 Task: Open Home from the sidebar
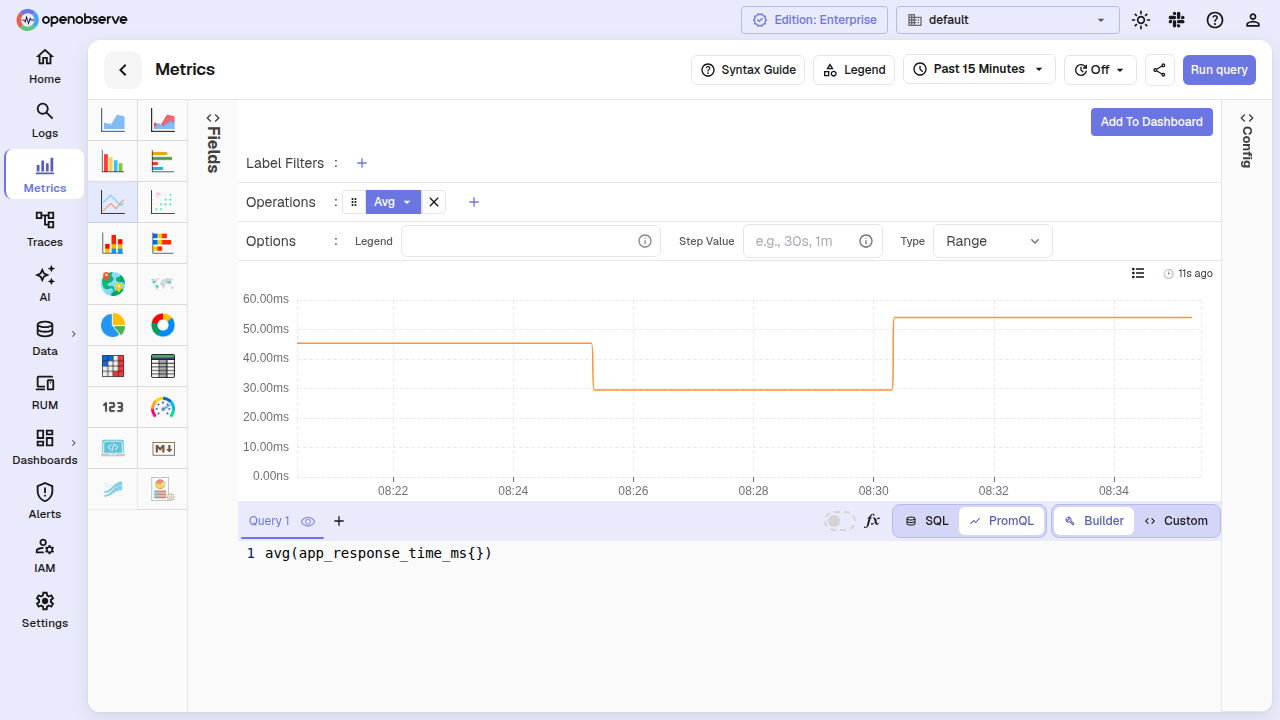click(44, 66)
